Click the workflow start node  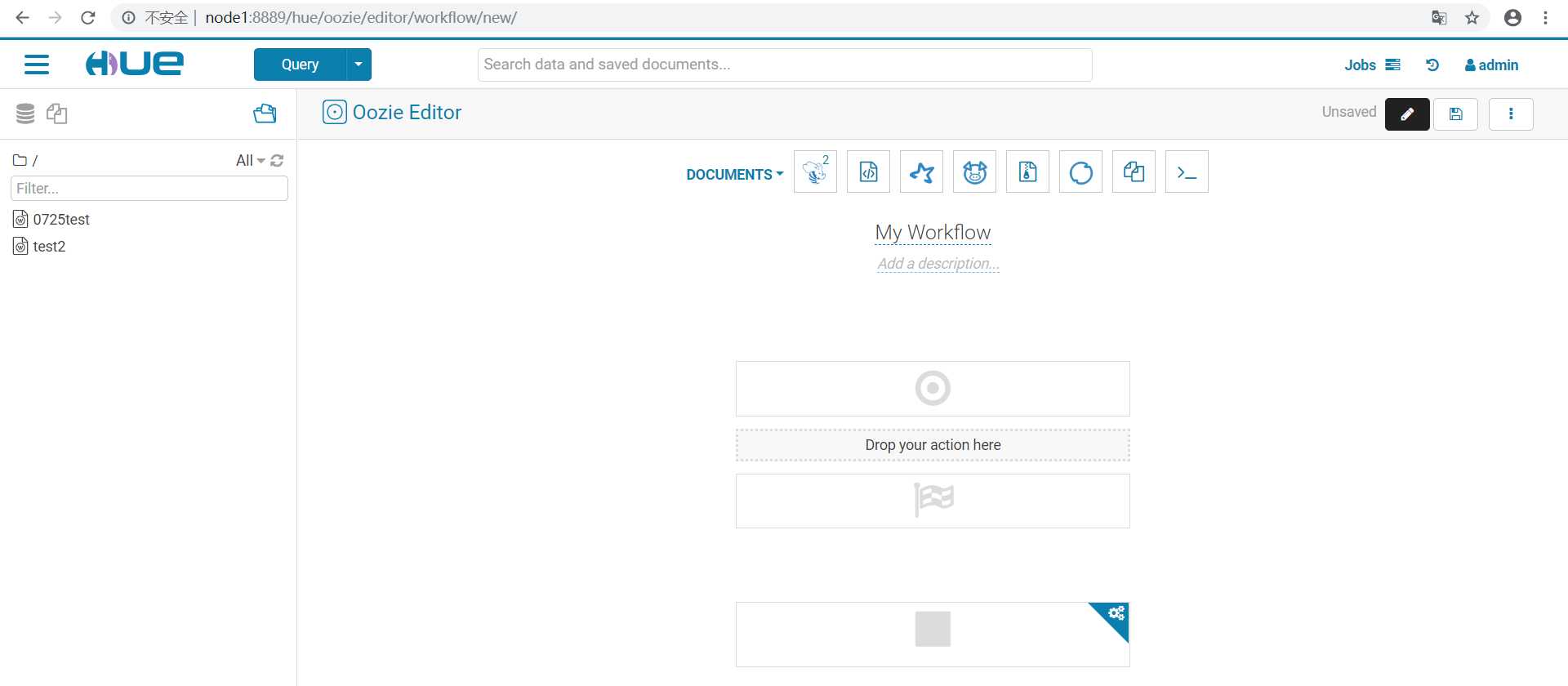pyautogui.click(x=933, y=389)
